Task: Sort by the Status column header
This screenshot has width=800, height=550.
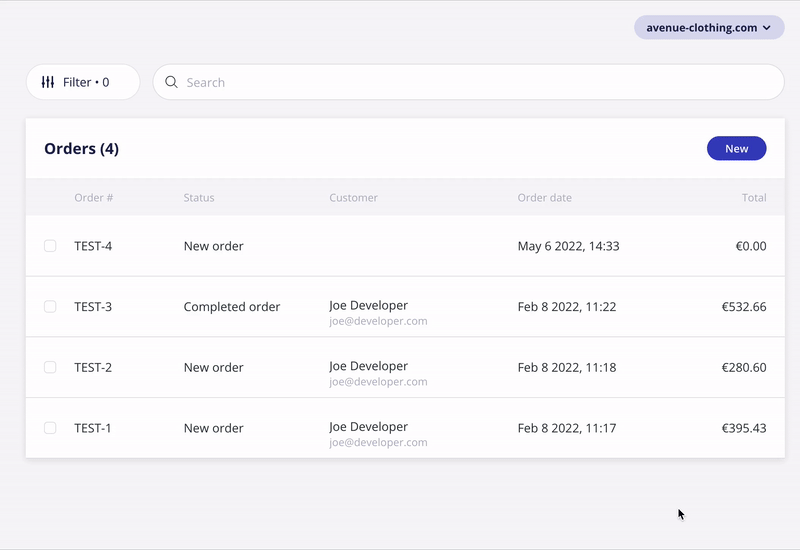Action: coord(199,197)
